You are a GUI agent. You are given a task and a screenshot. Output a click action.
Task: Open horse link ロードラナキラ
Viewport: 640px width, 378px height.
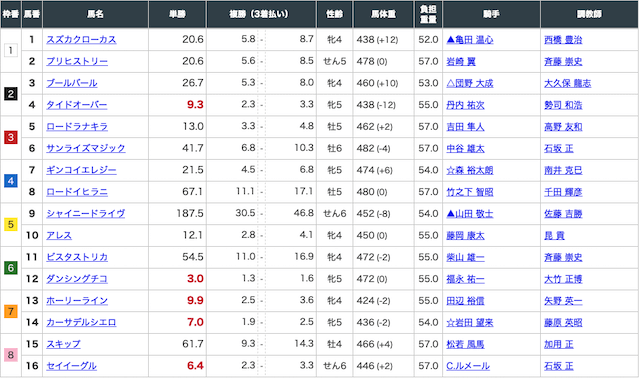(x=77, y=127)
